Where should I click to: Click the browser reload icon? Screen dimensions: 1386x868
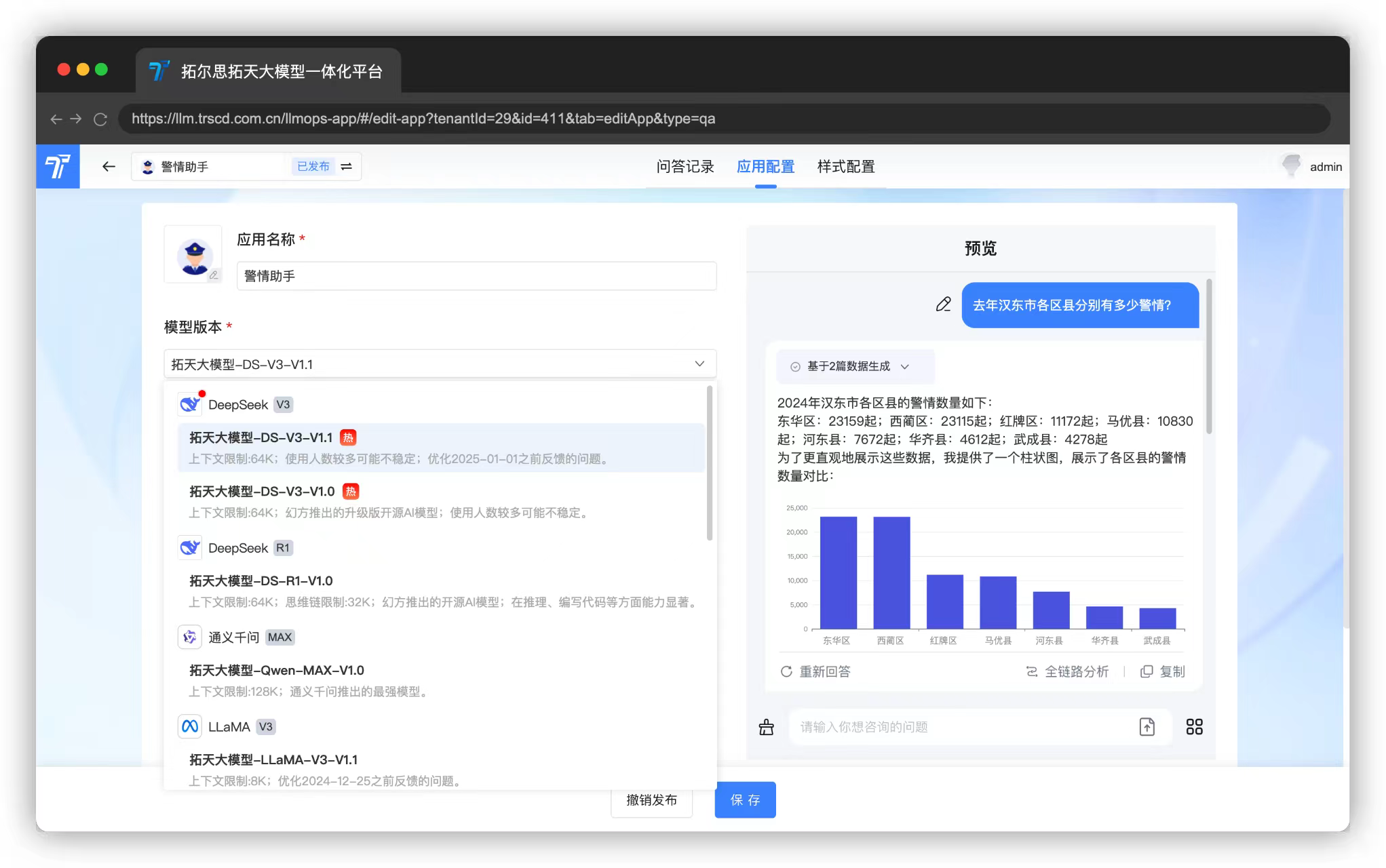[100, 119]
